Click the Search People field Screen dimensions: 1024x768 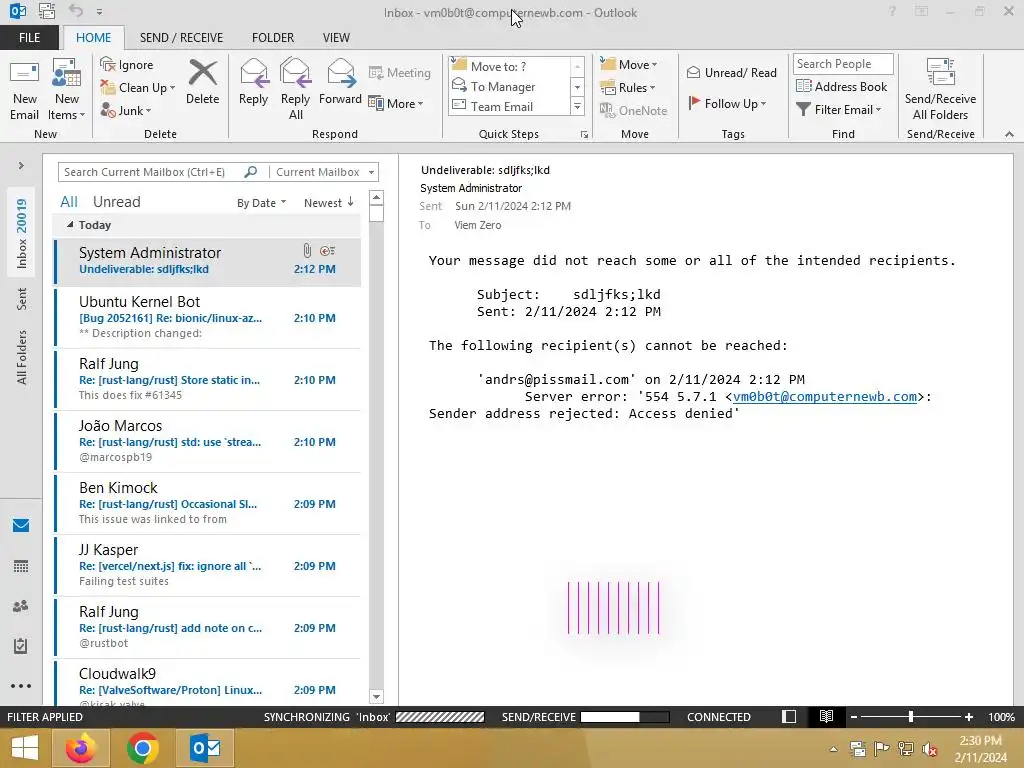coord(842,63)
